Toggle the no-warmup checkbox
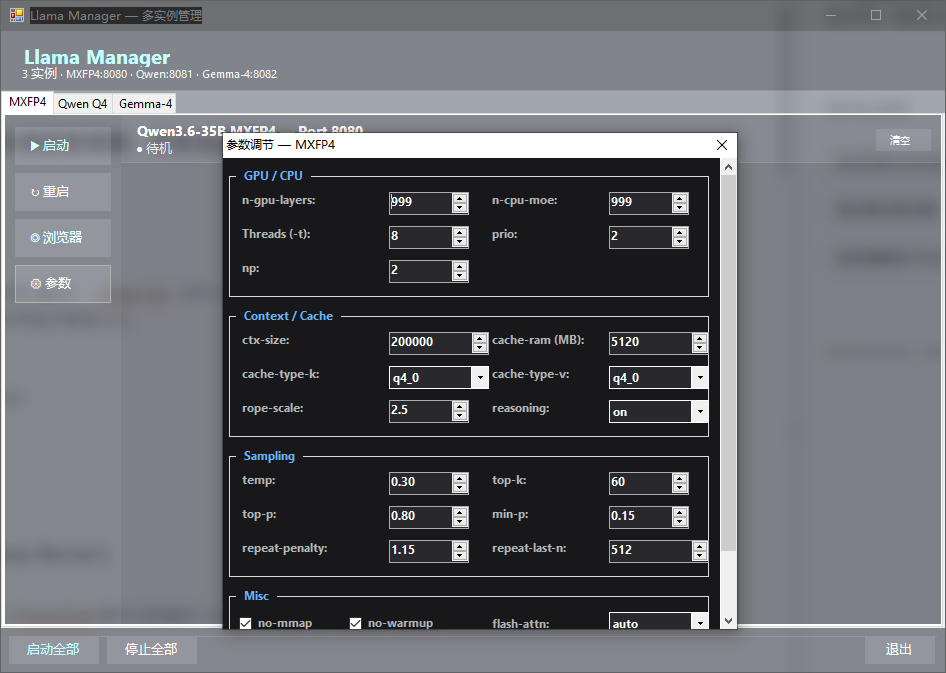 pos(355,623)
